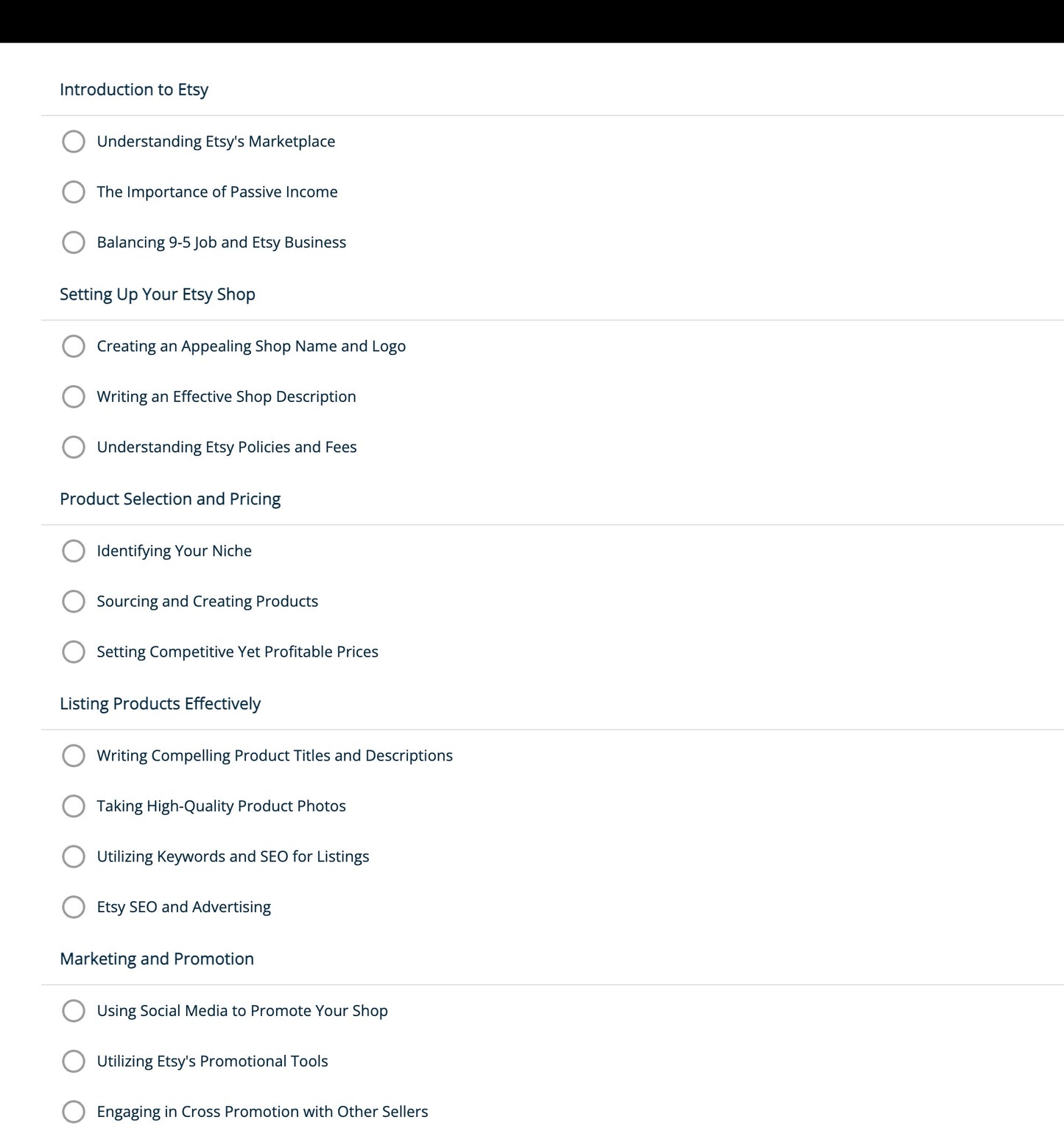The width and height of the screenshot is (1064, 1139).
Task: Go to 'Using Social Media to Promote Your Shop'
Action: (242, 1011)
